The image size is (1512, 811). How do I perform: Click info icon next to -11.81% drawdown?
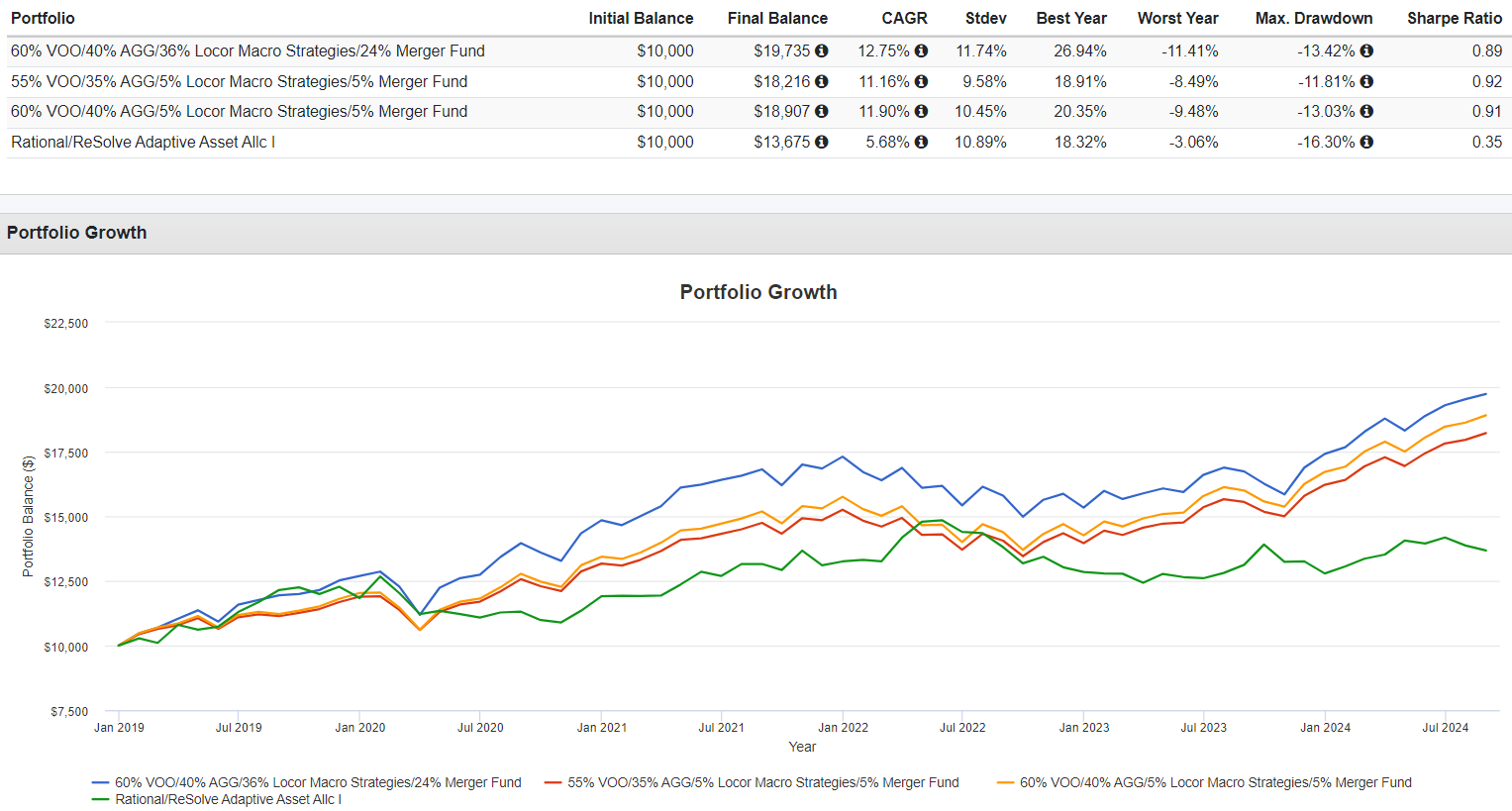[1366, 81]
